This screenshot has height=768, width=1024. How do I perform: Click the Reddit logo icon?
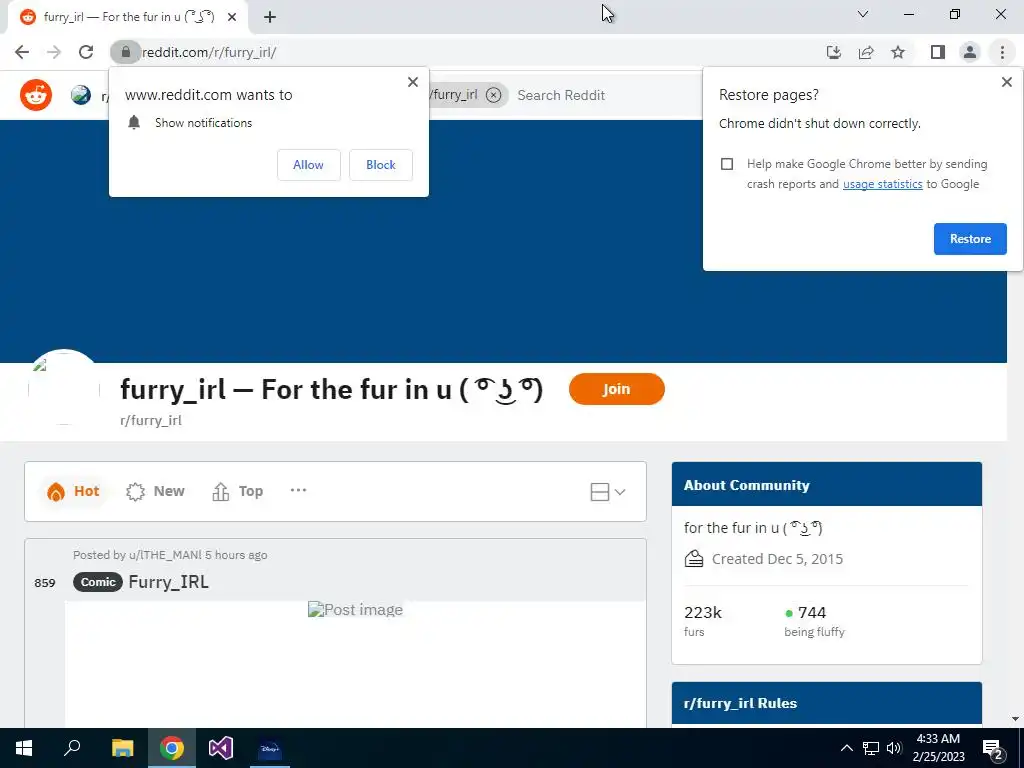click(36, 95)
